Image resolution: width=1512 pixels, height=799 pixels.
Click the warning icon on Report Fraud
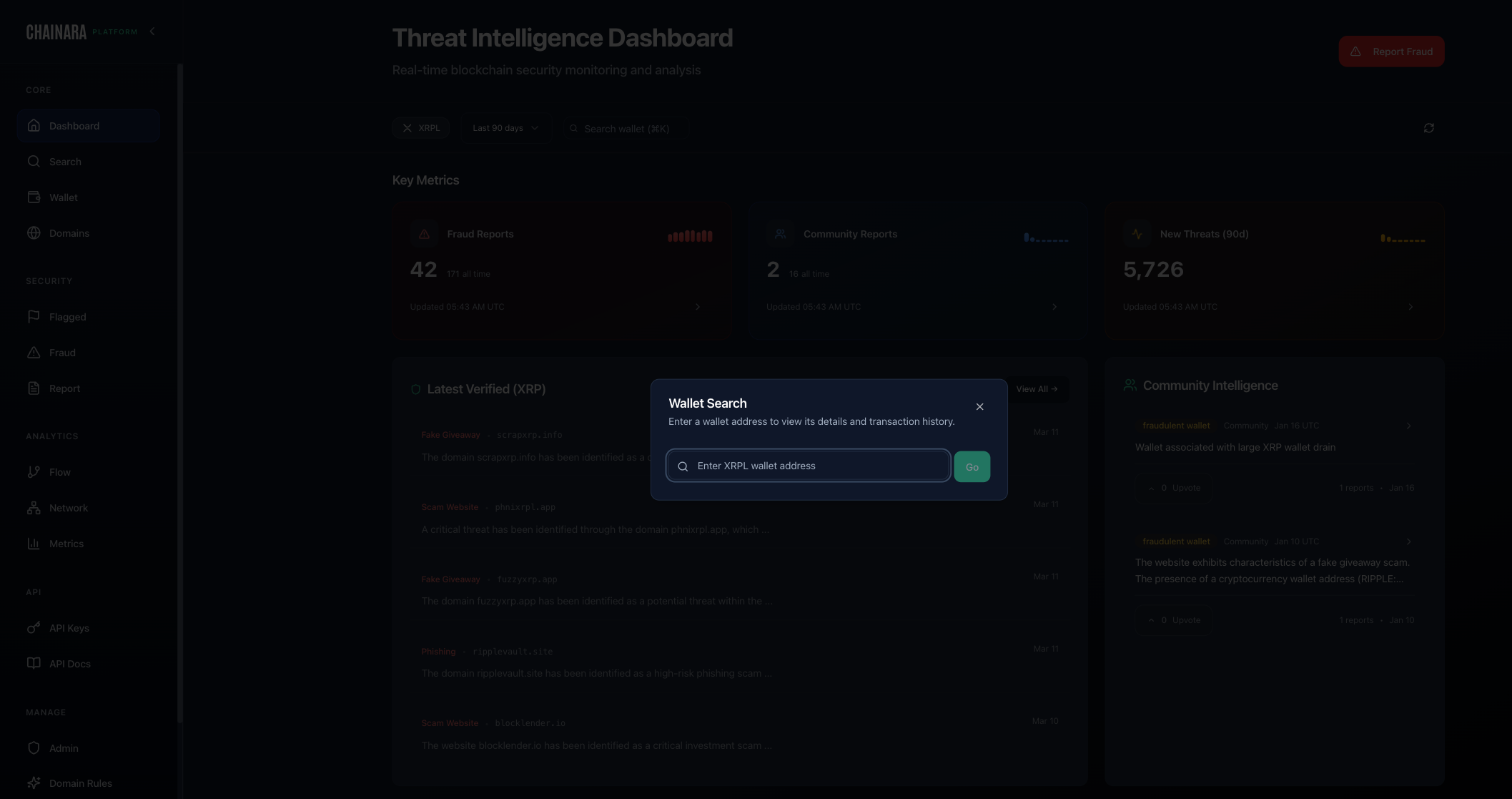pyautogui.click(x=1355, y=52)
